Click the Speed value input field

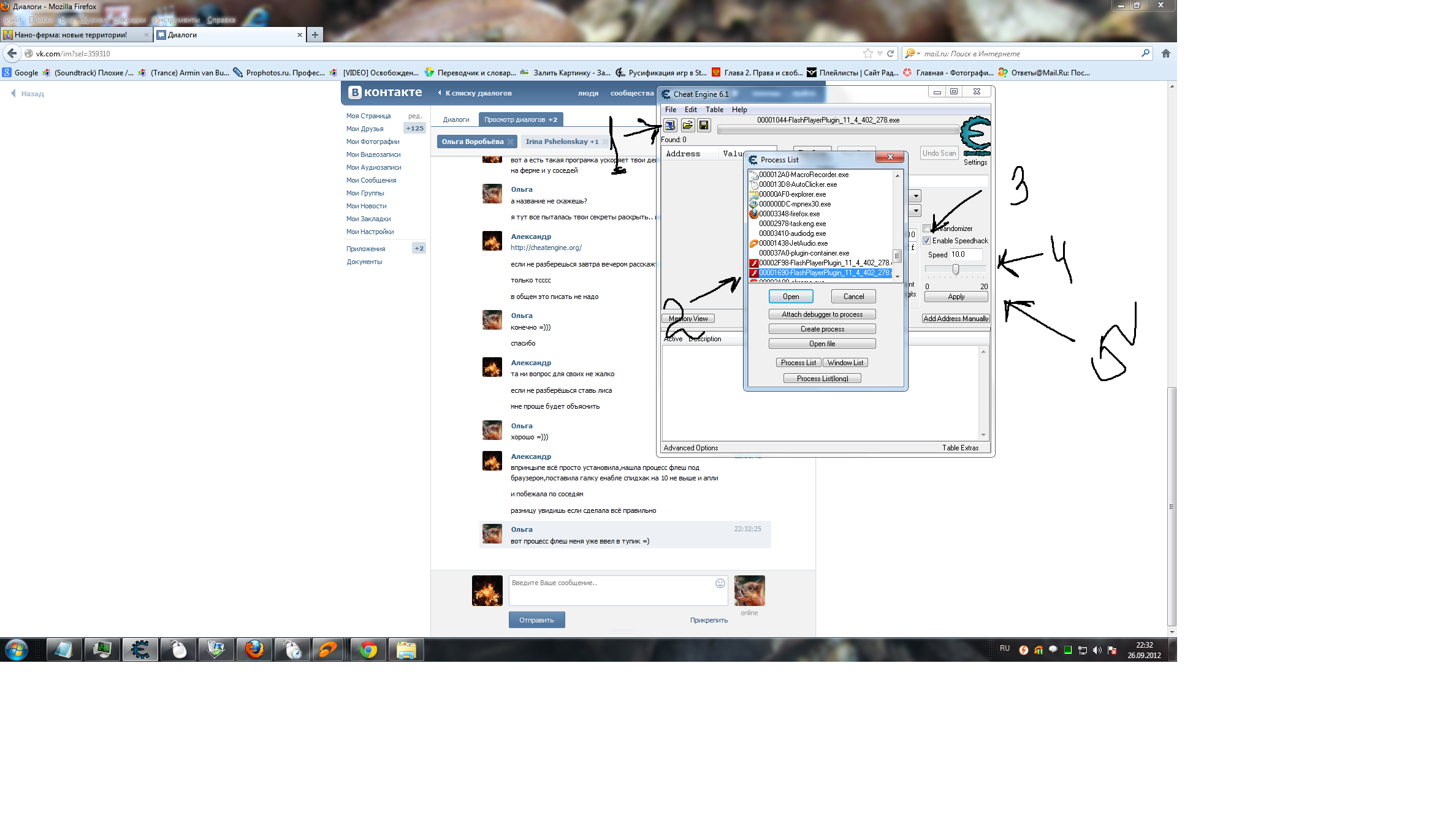pos(966,254)
